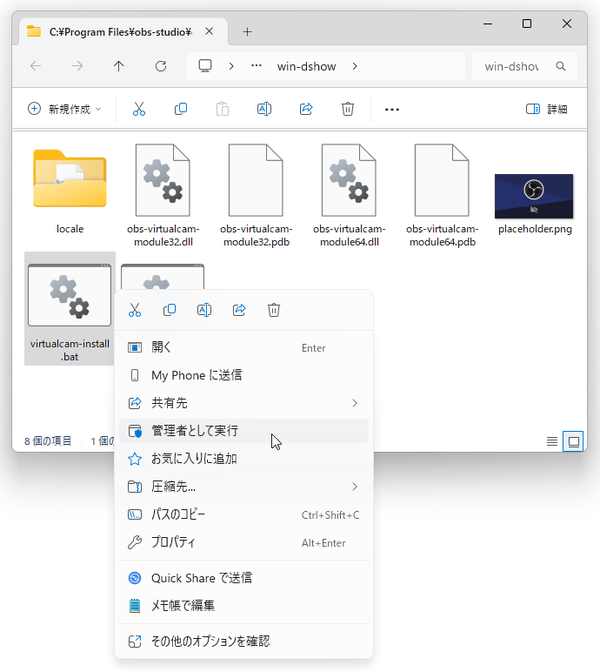Click win-dshow breadcrumb in address bar

306,66
